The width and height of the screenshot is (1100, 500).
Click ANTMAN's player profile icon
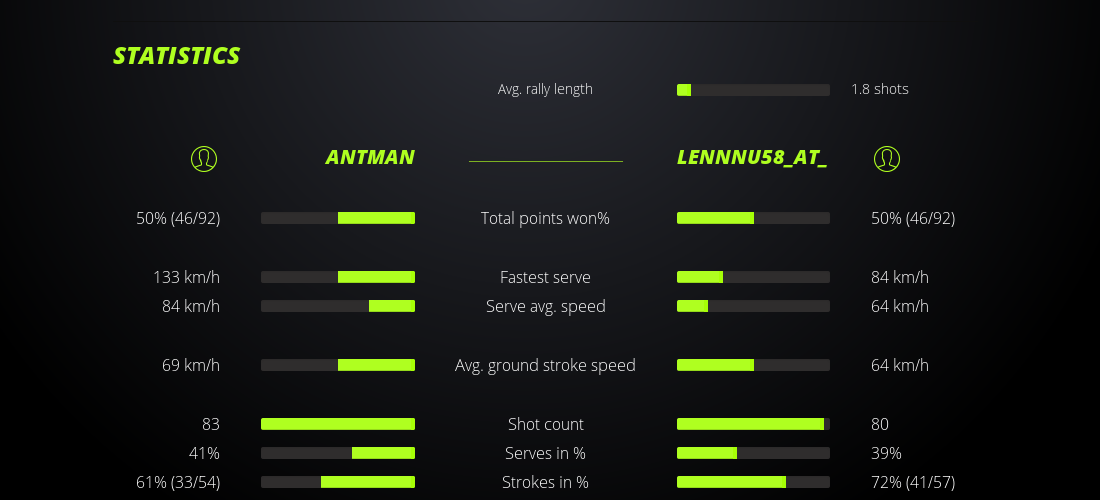click(204, 158)
